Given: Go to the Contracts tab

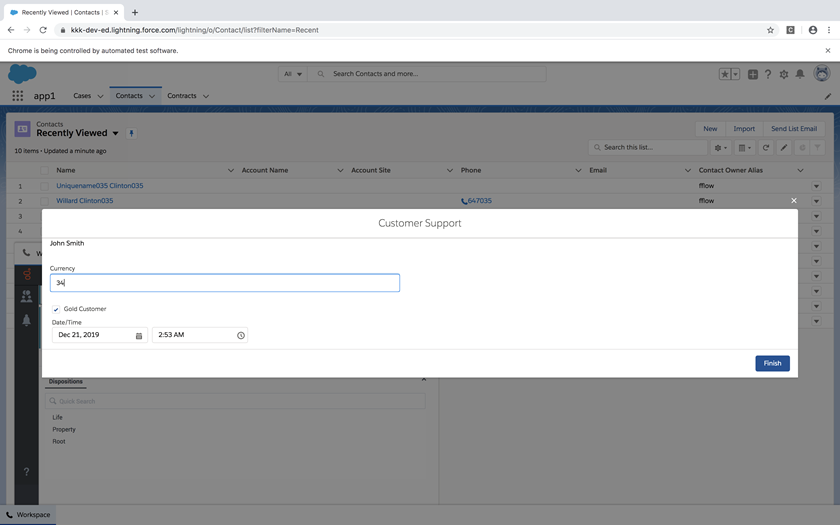Looking at the screenshot, I should coord(182,96).
